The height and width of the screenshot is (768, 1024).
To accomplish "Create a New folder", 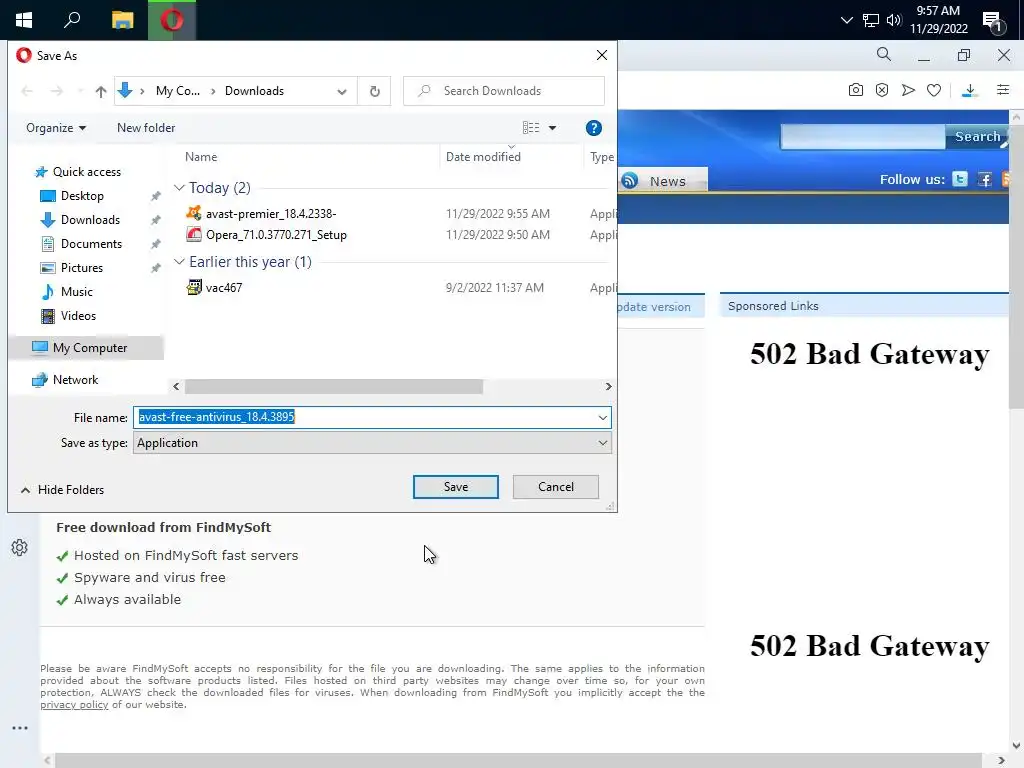I will click(146, 128).
